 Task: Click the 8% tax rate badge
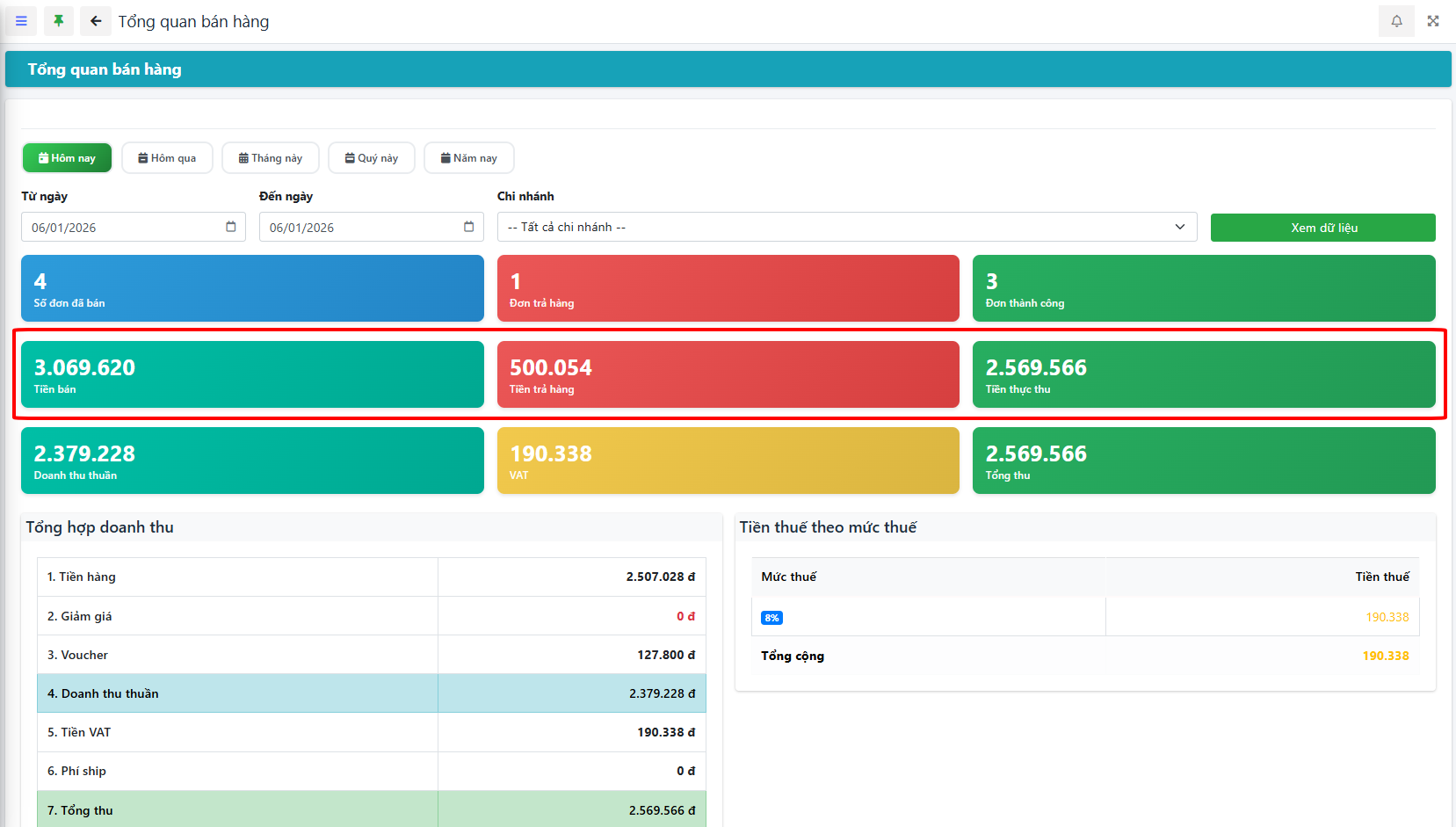click(771, 618)
